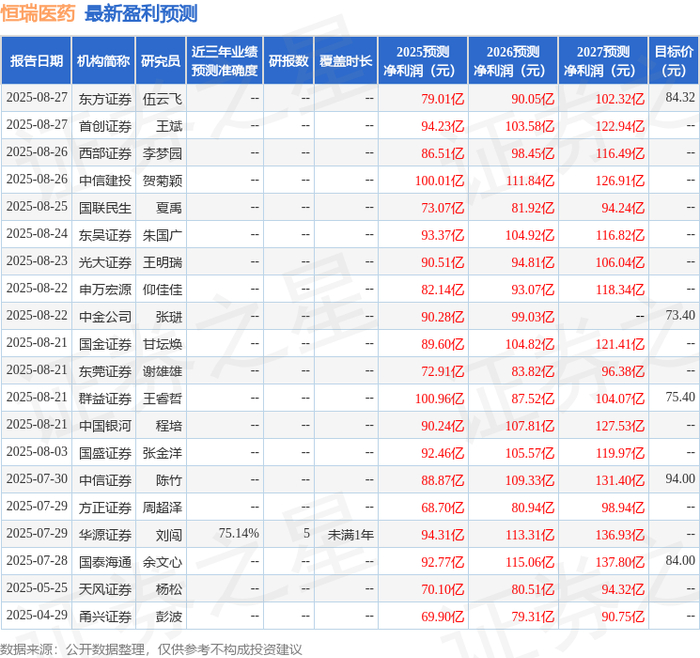700x658 pixels.
Task: Click researcher name 王睿哲
Action: [162, 399]
